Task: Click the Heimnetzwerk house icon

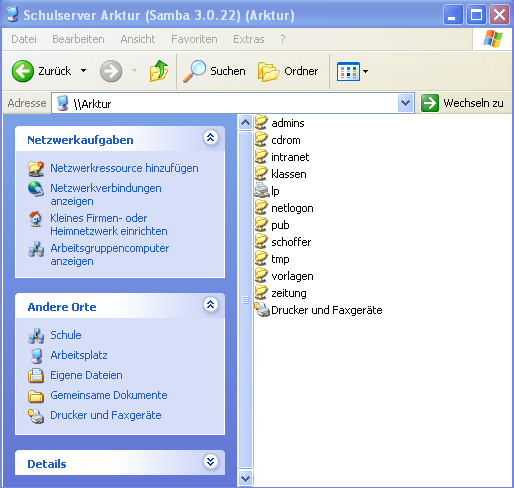Action: [x=36, y=219]
